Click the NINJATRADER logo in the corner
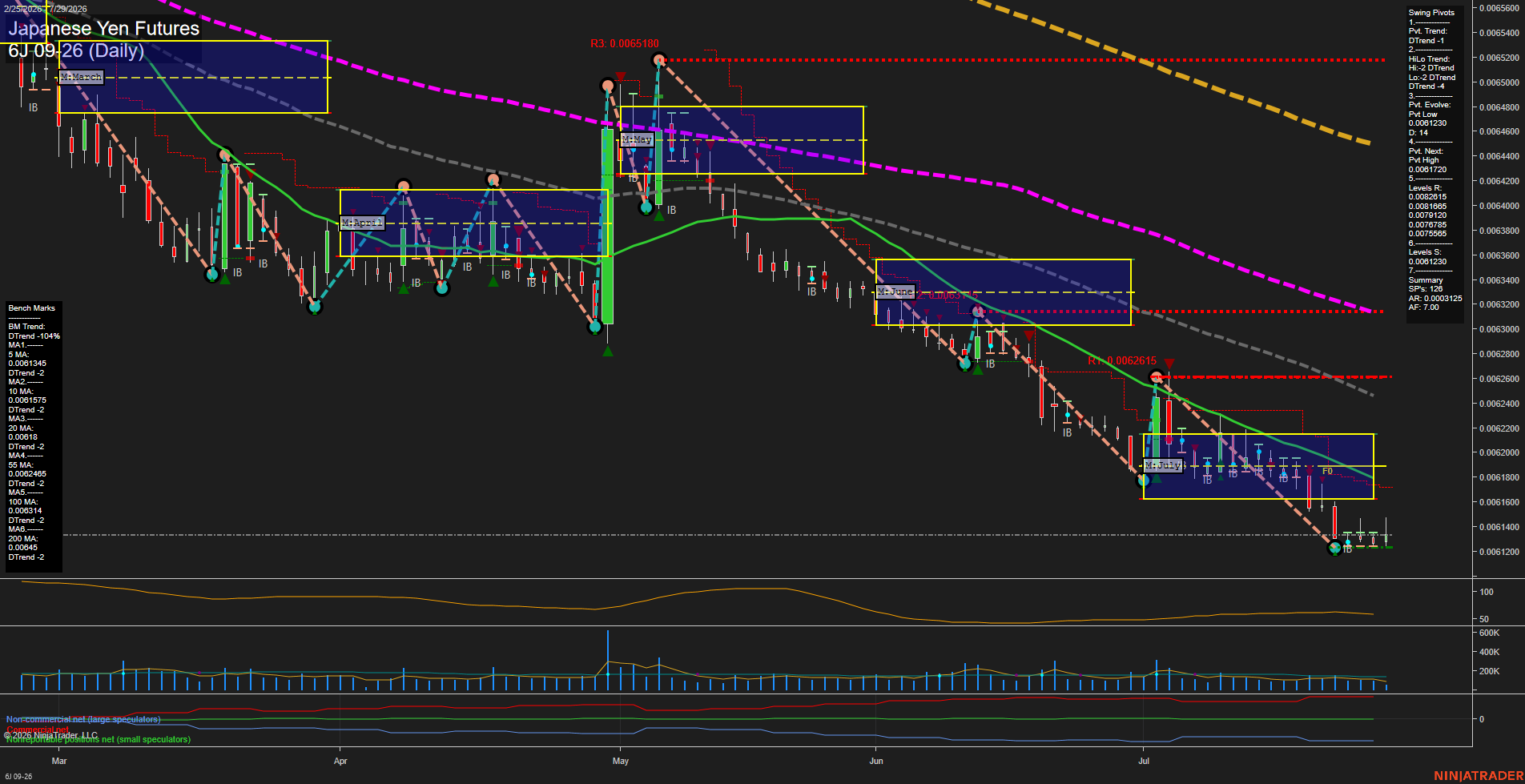 [1478, 776]
